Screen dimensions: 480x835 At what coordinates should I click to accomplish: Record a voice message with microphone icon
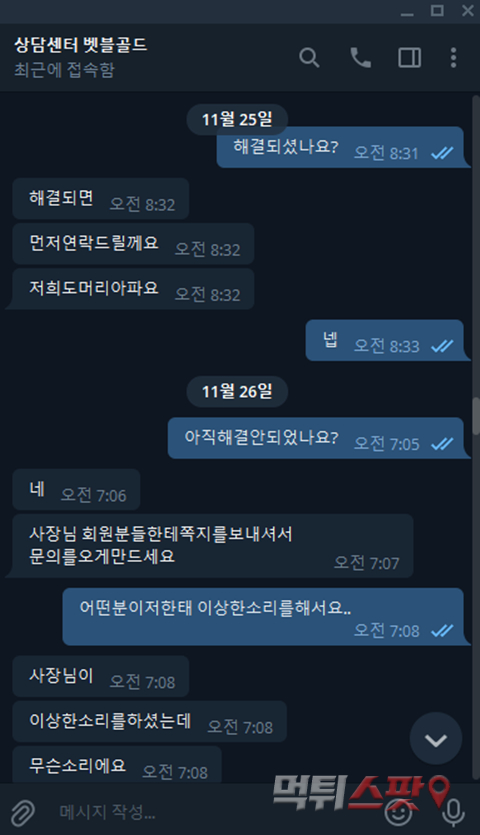pyautogui.click(x=453, y=812)
